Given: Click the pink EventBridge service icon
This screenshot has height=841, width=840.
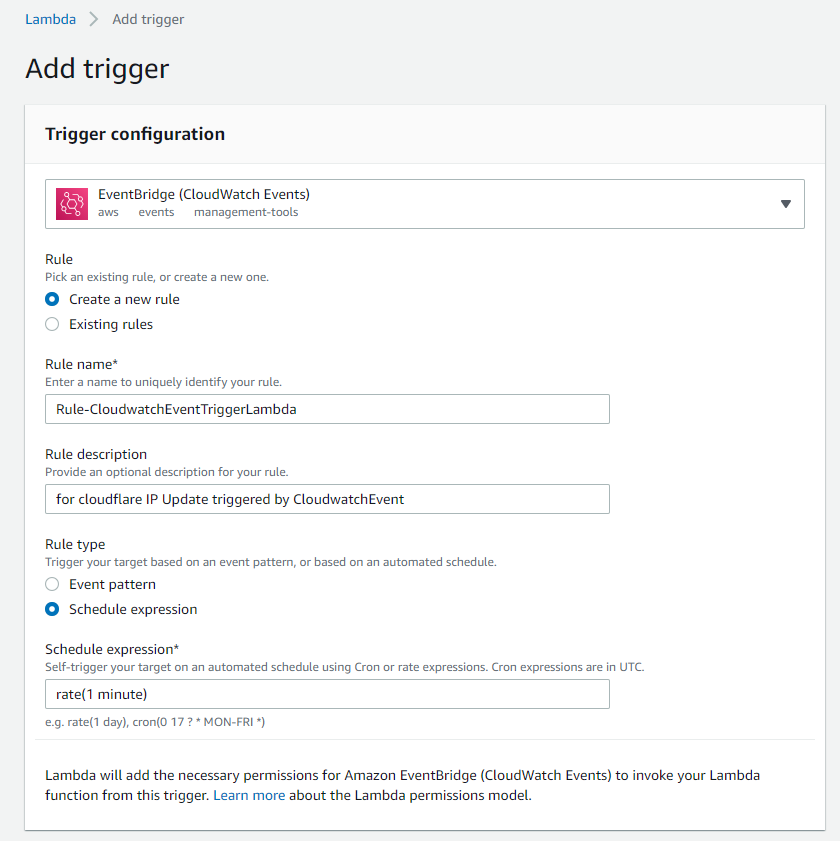Looking at the screenshot, I should [x=72, y=203].
